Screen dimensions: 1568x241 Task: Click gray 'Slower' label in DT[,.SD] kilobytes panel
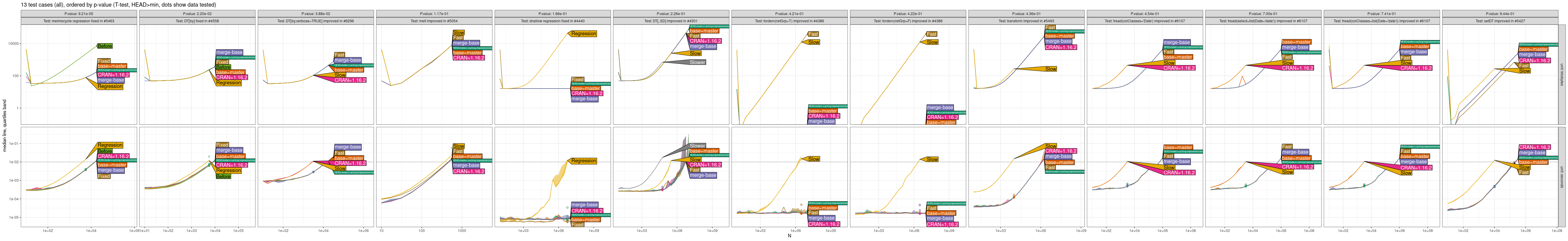[x=697, y=62]
